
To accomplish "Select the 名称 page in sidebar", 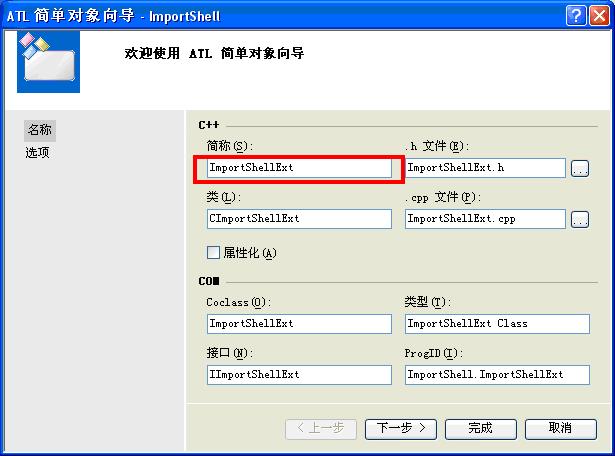I will 40,130.
